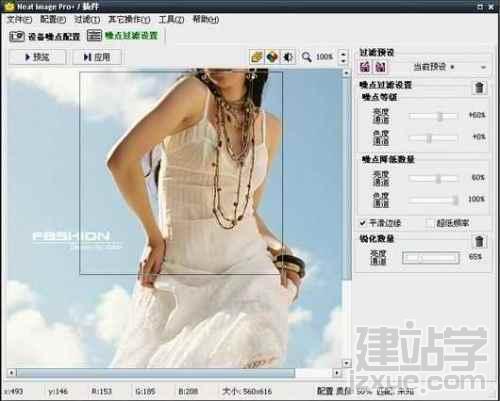Image resolution: width=500 pixels, height=401 pixels.
Task: Decrease zoom with the down stepper arrow
Action: 343,61
